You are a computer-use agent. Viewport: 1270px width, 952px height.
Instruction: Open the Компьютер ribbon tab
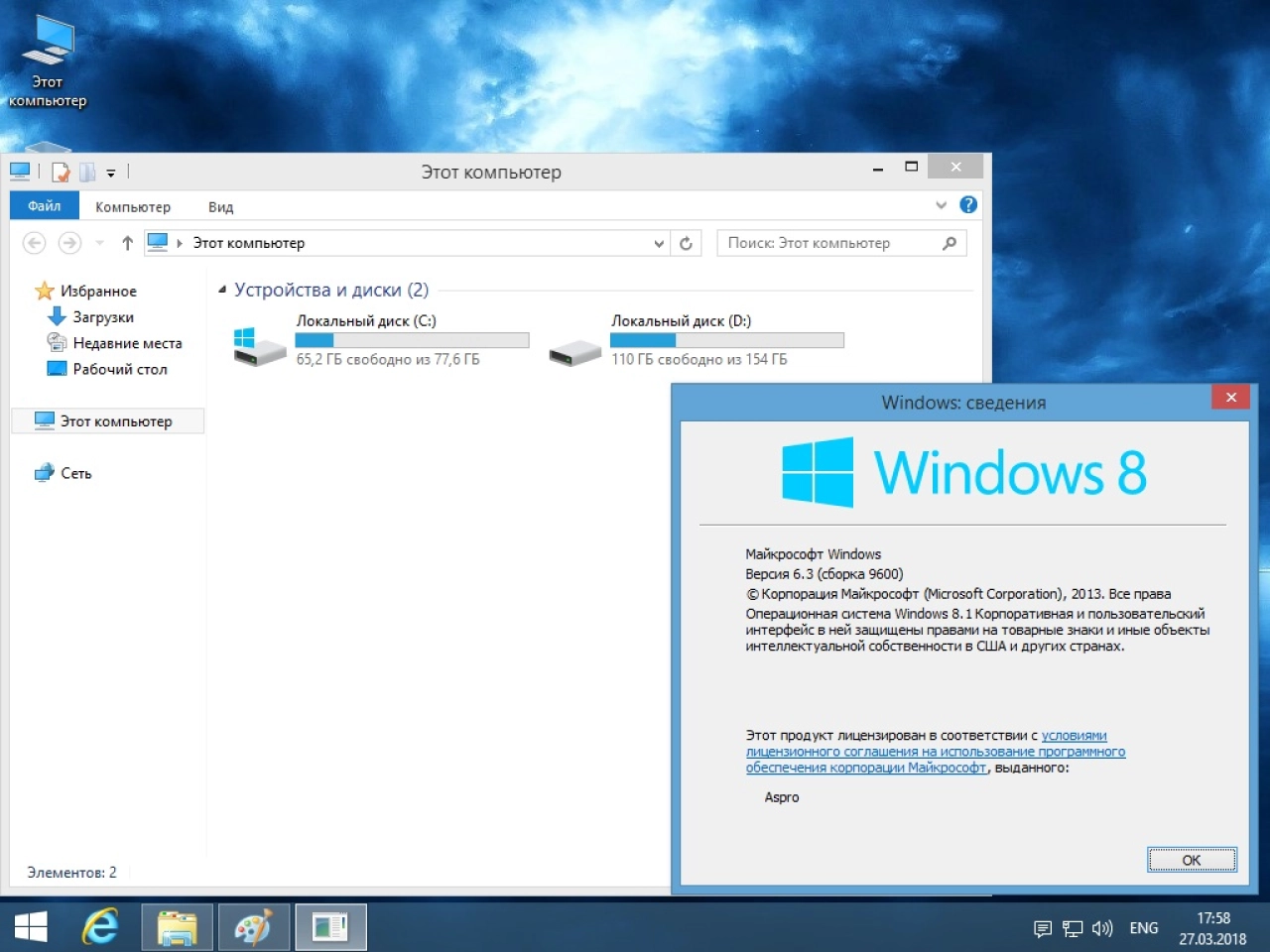click(x=133, y=207)
